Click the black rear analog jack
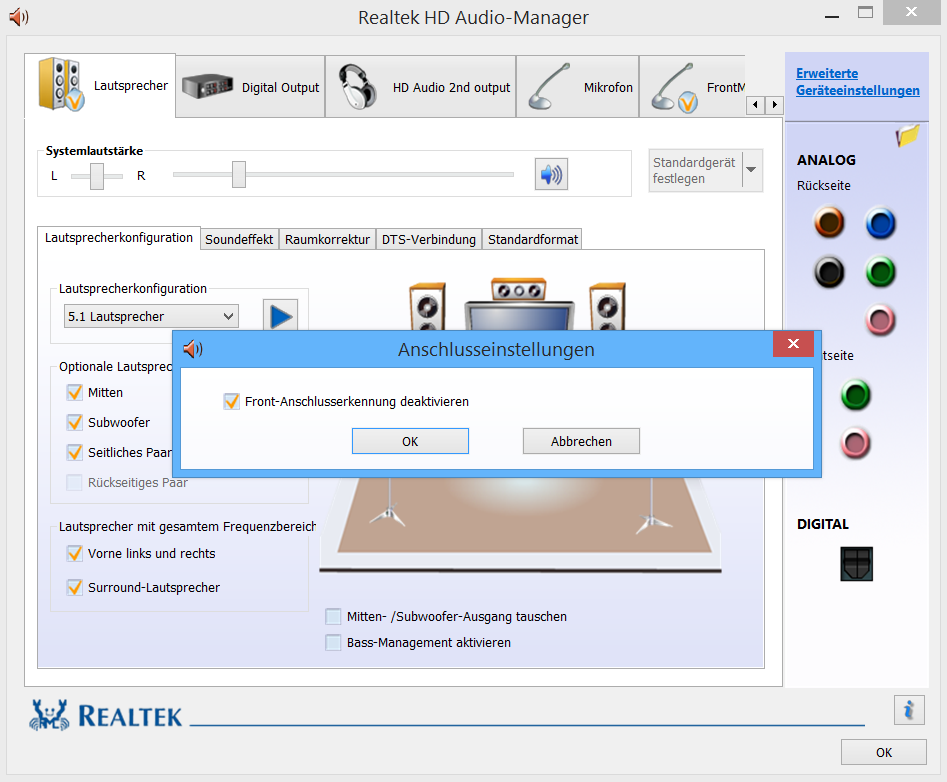Image resolution: width=947 pixels, height=782 pixels. tap(829, 272)
